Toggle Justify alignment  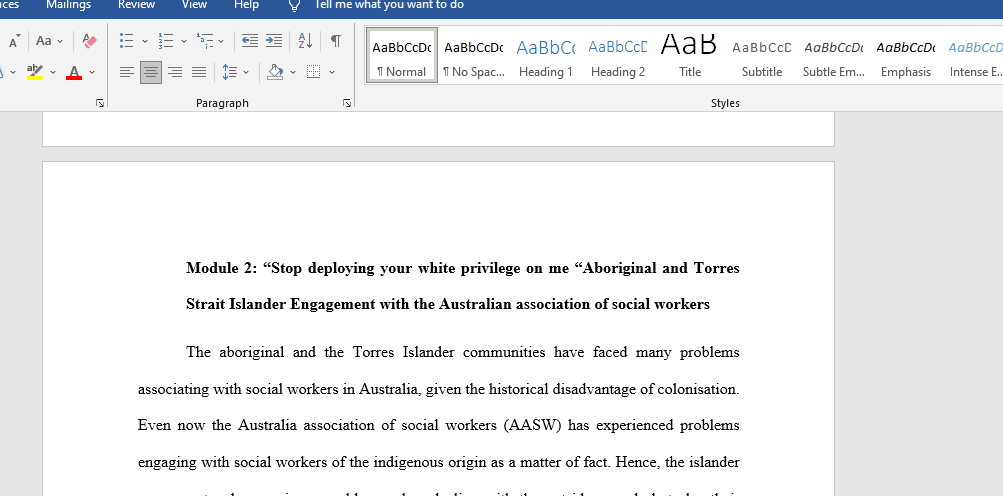pyautogui.click(x=199, y=72)
